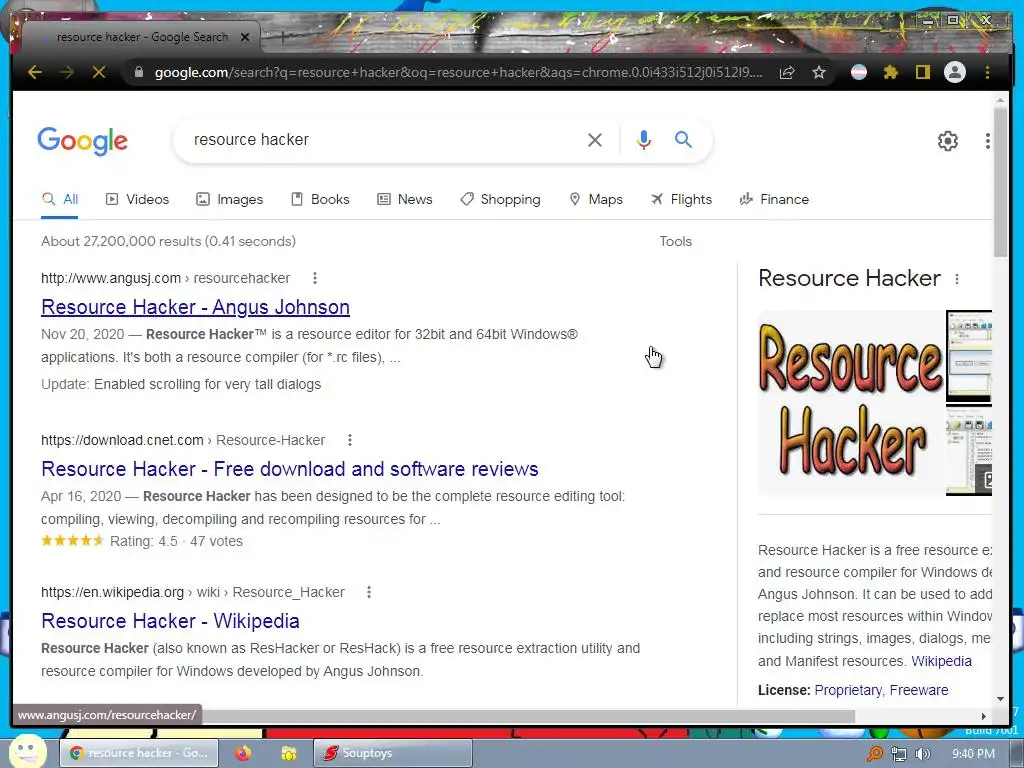
Task: Launch Firefox from the taskbar
Action: (243, 753)
